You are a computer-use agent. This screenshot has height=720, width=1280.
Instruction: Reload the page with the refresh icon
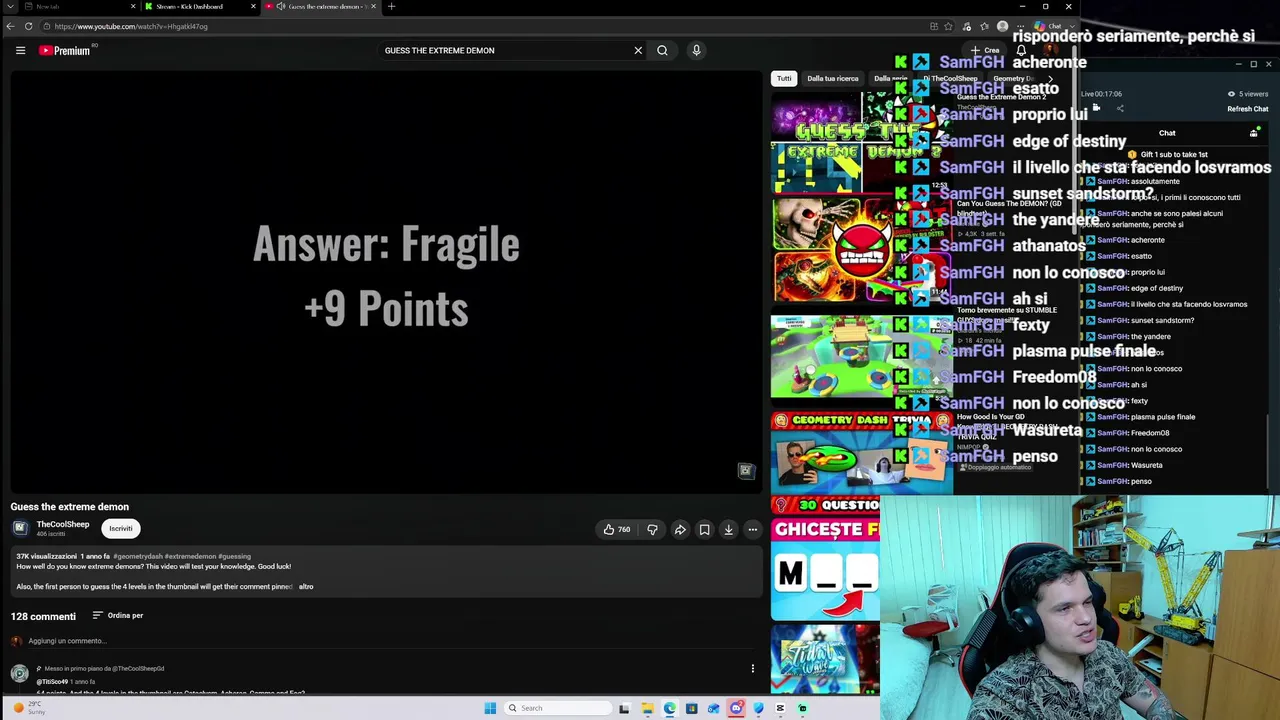28,26
